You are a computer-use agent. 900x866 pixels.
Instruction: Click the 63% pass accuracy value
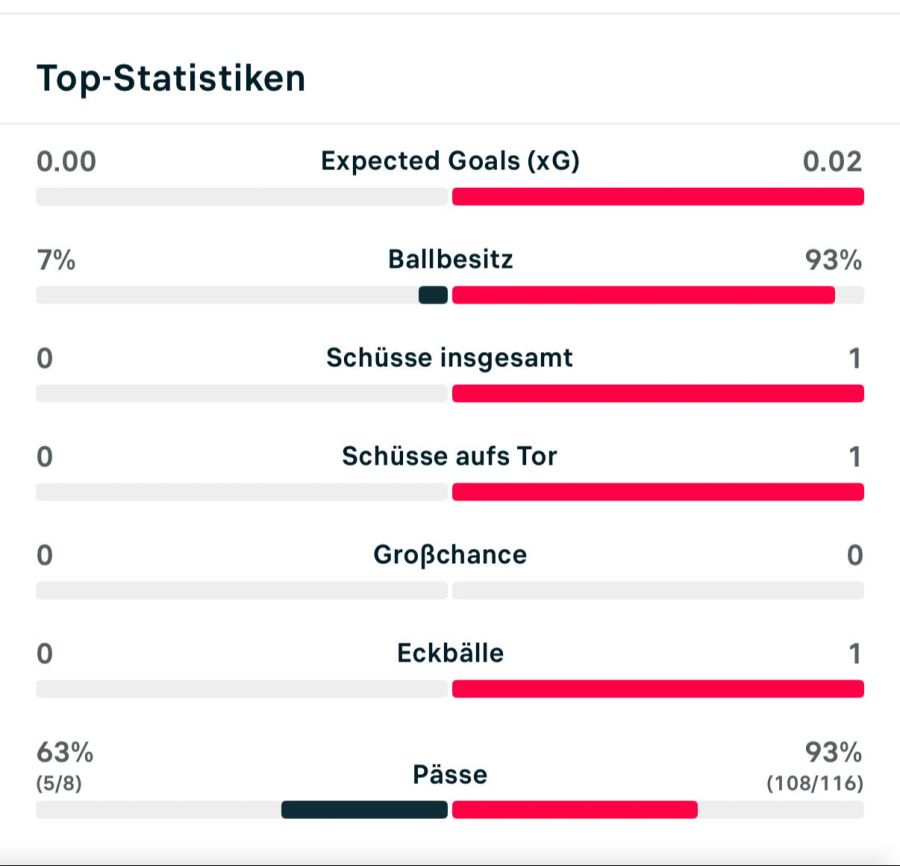[65, 752]
